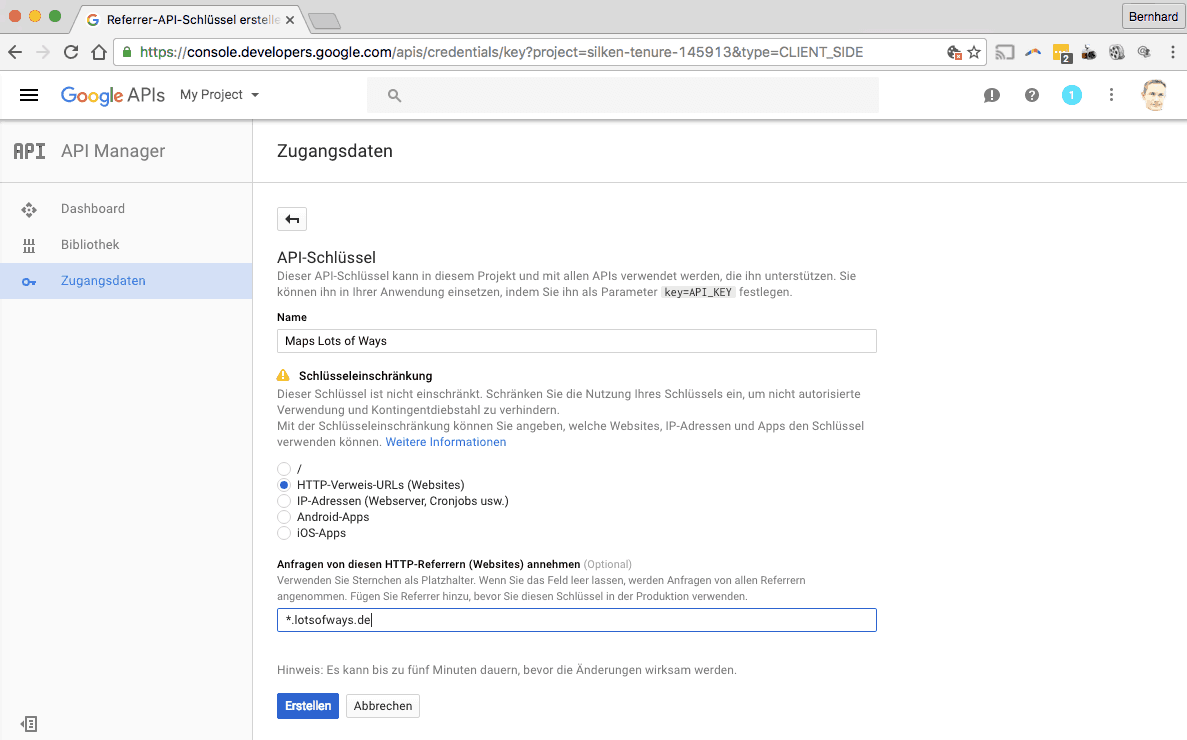Click the feedback speech bubble icon
1187x740 pixels.
[x=991, y=94]
